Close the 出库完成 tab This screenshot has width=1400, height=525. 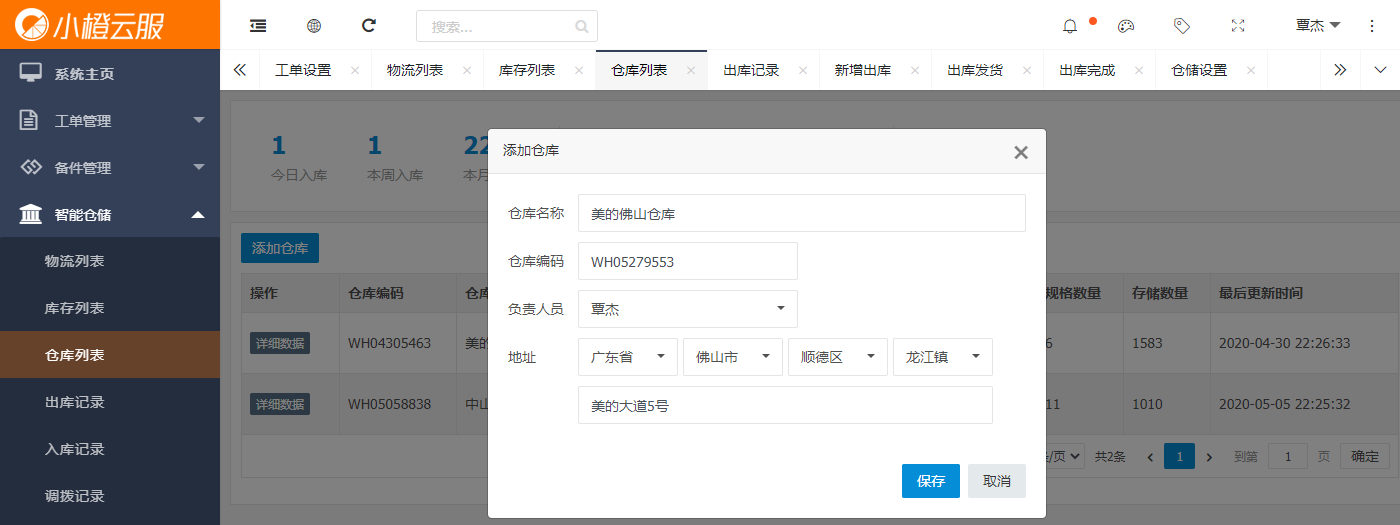(1139, 71)
